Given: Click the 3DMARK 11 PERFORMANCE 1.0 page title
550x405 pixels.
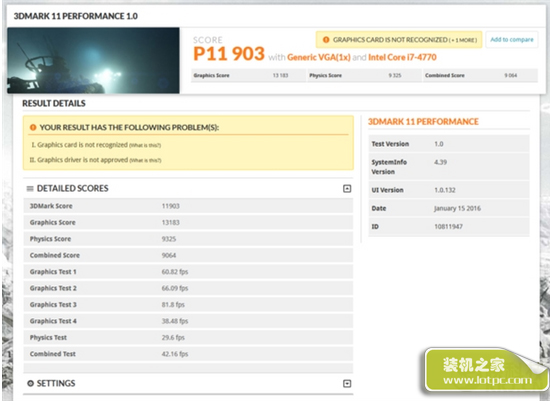Looking at the screenshot, I should click(75, 16).
